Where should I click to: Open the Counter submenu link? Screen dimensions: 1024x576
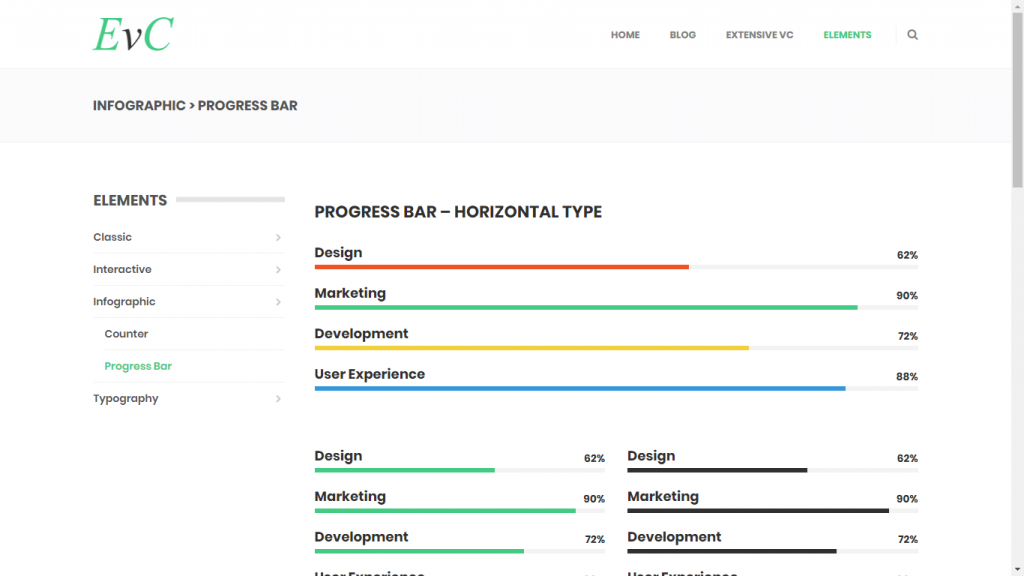pos(126,334)
